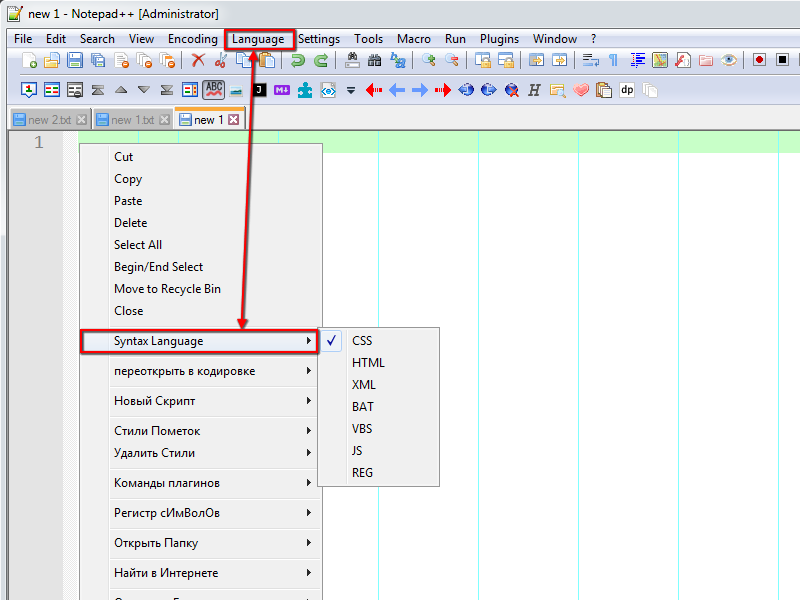
Task: Toggle the monitoring eye icon
Action: click(729, 60)
